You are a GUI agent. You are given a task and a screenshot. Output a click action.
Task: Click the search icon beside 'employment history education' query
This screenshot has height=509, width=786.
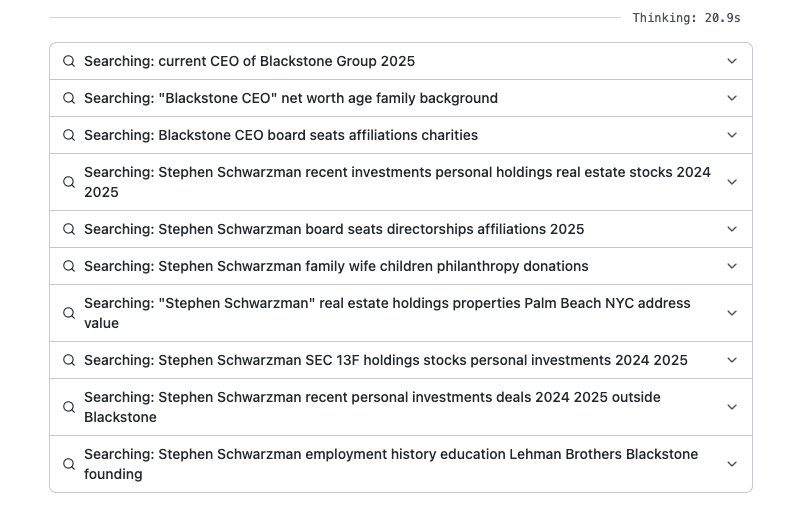pyautogui.click(x=69, y=464)
